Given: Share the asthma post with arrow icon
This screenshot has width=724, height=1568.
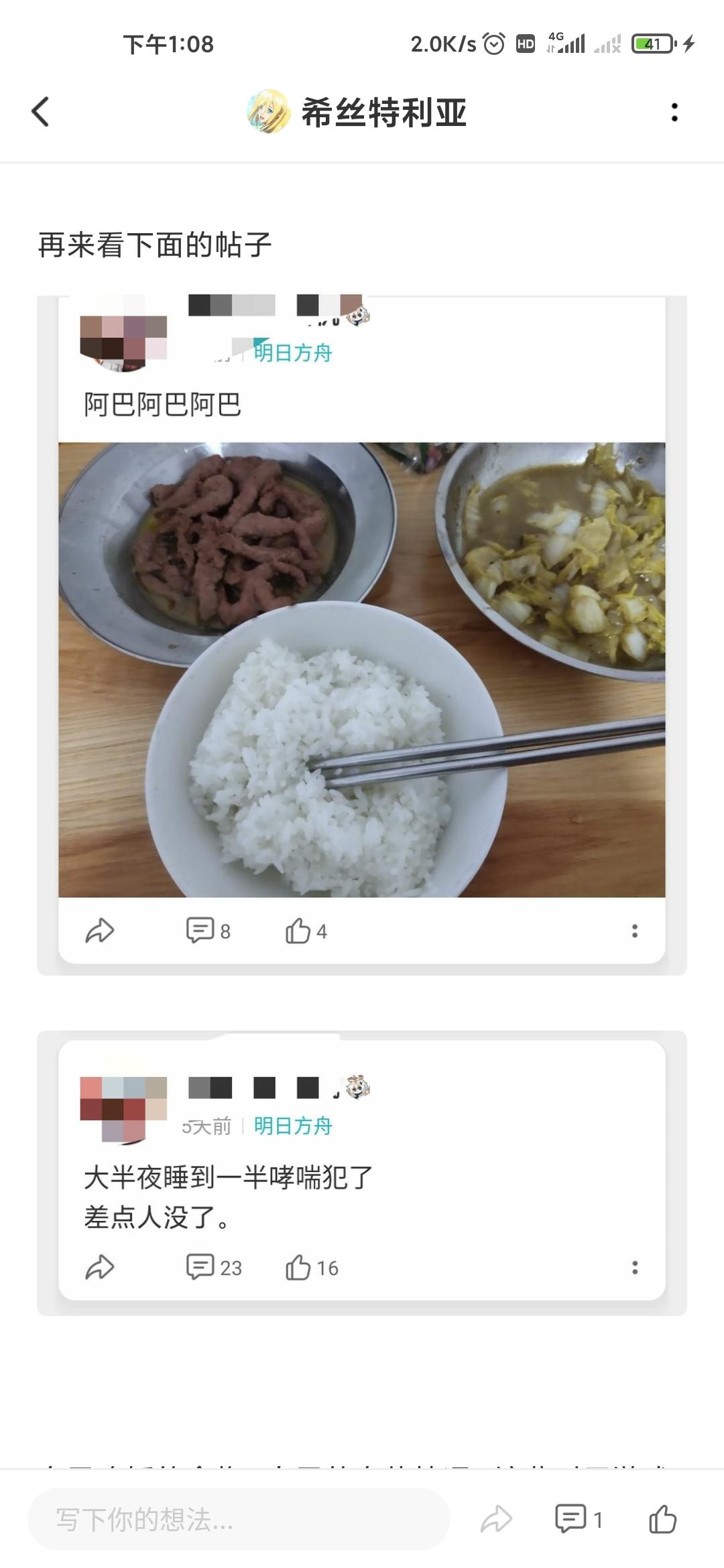Looking at the screenshot, I should 100,1268.
